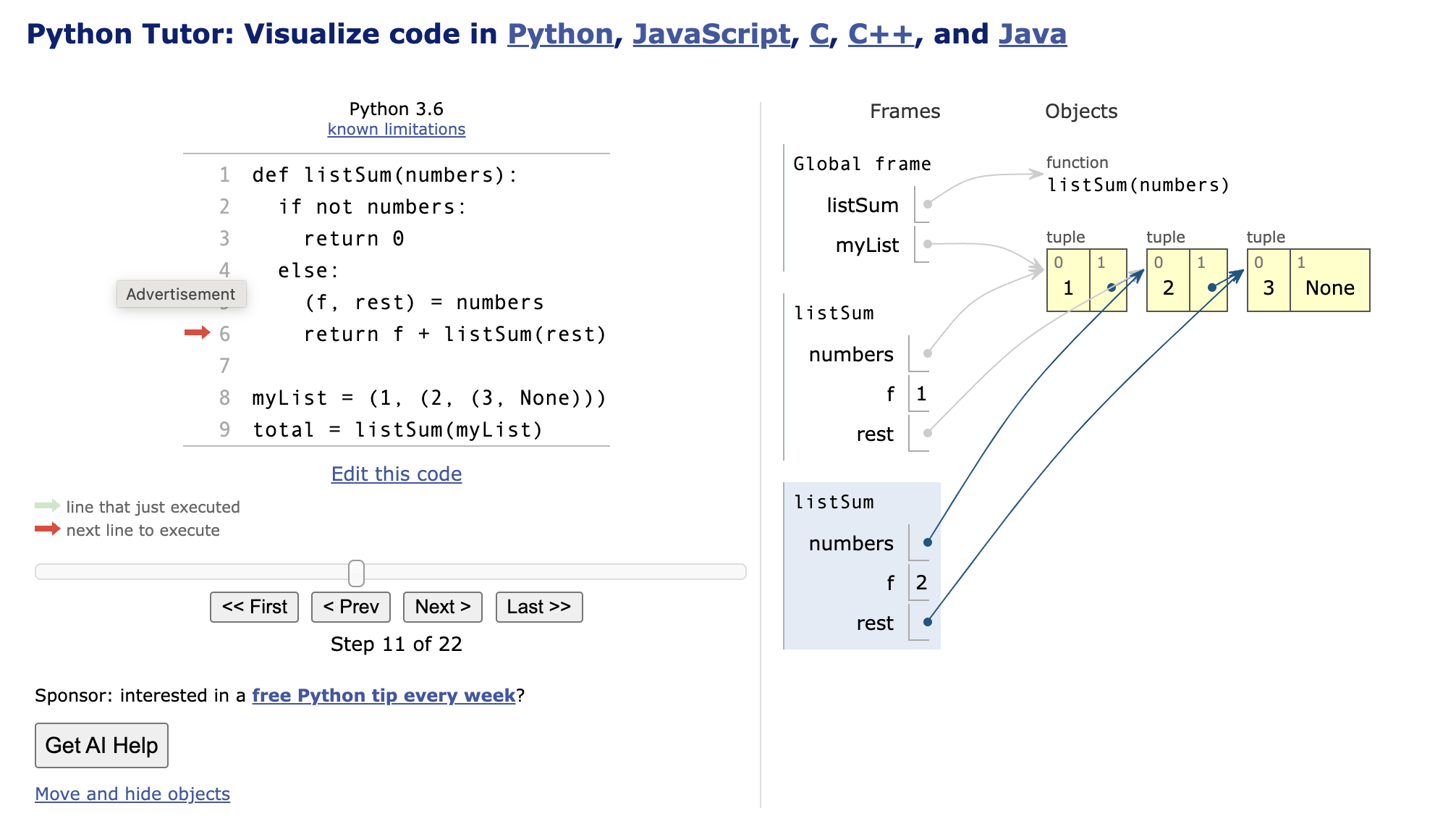
Task: Jump to last step with Last >>
Action: (x=539, y=607)
